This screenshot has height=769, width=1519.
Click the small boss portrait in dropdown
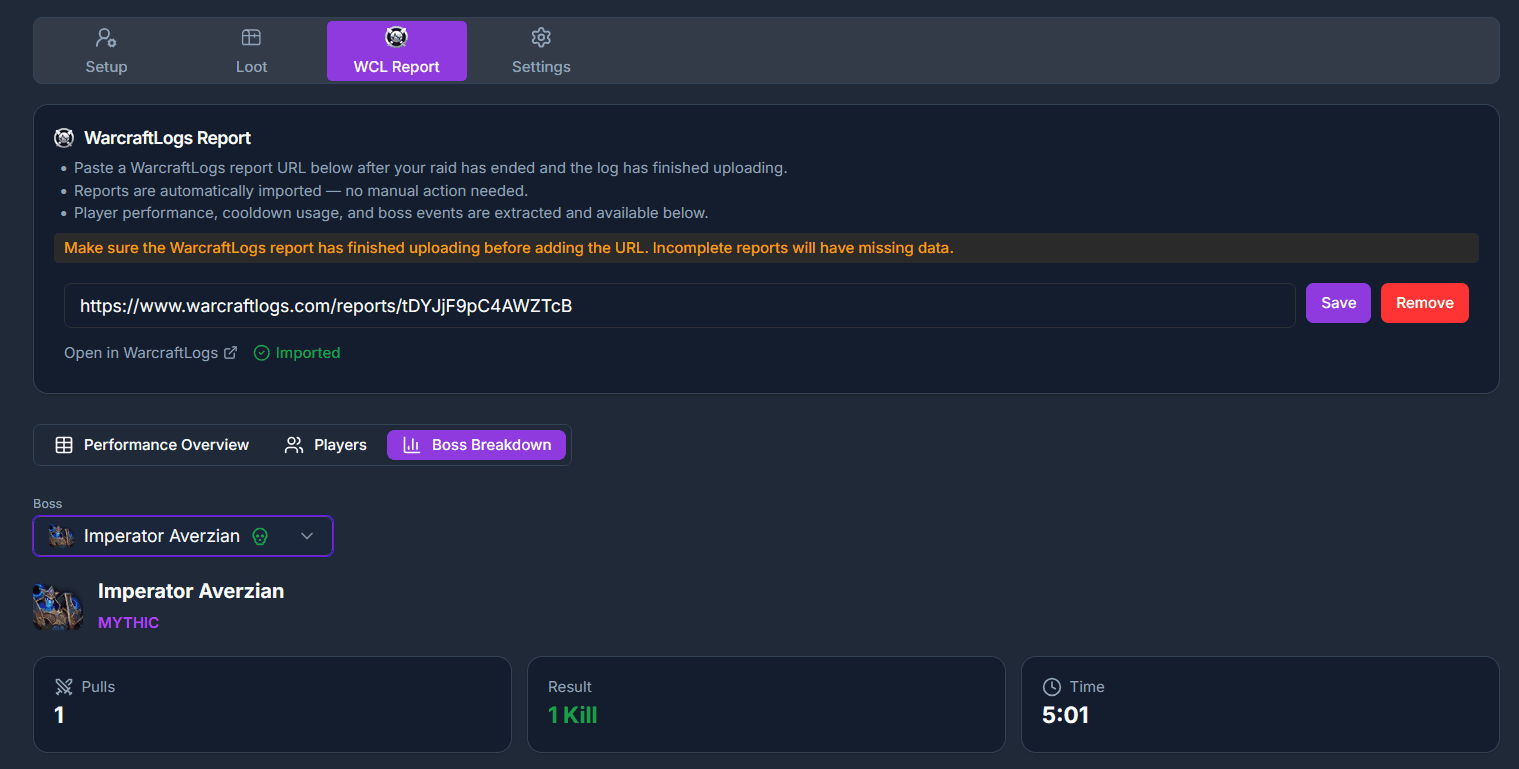(61, 536)
